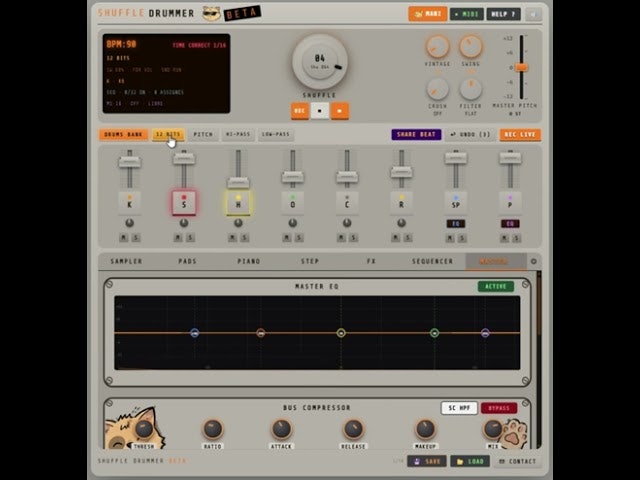The height and width of the screenshot is (480, 640).
Task: Open the MIDI settings button
Action: (467, 14)
